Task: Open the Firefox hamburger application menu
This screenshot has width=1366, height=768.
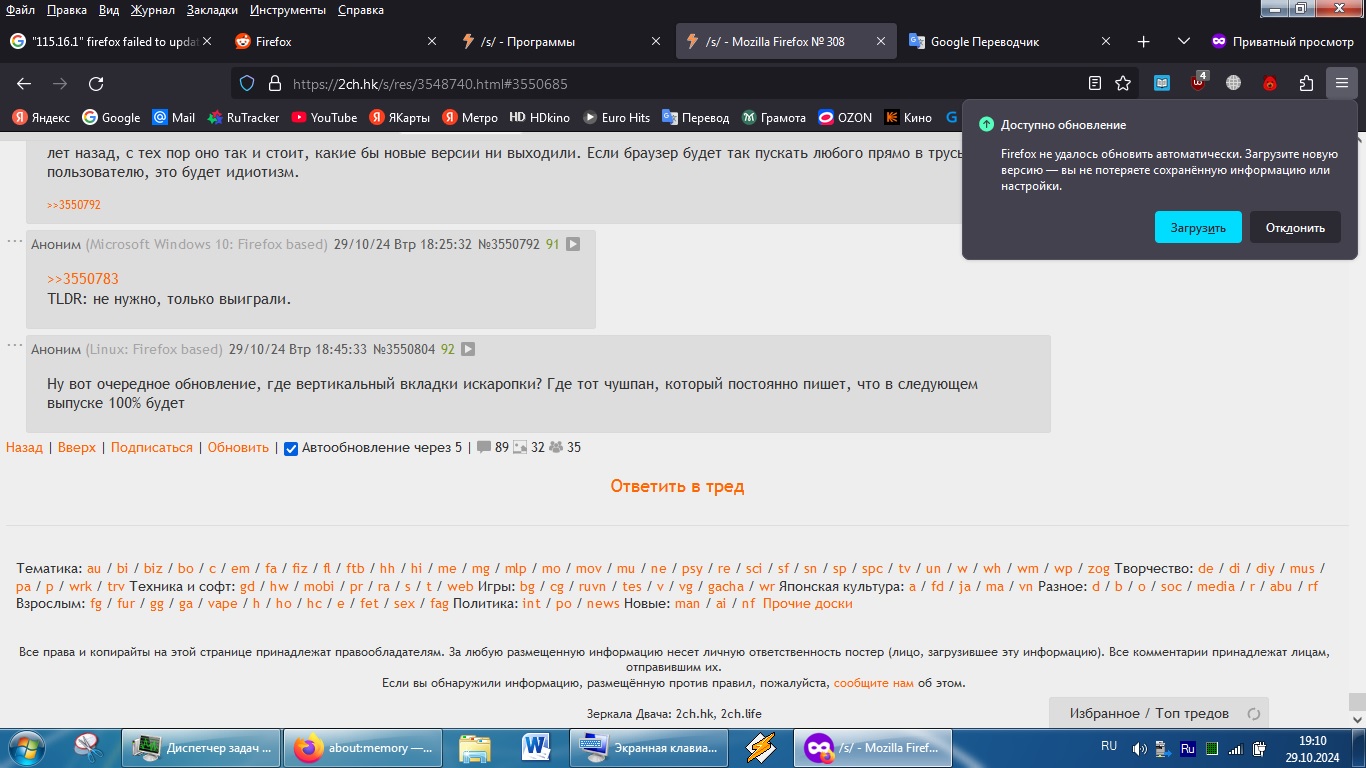Action: [x=1341, y=84]
